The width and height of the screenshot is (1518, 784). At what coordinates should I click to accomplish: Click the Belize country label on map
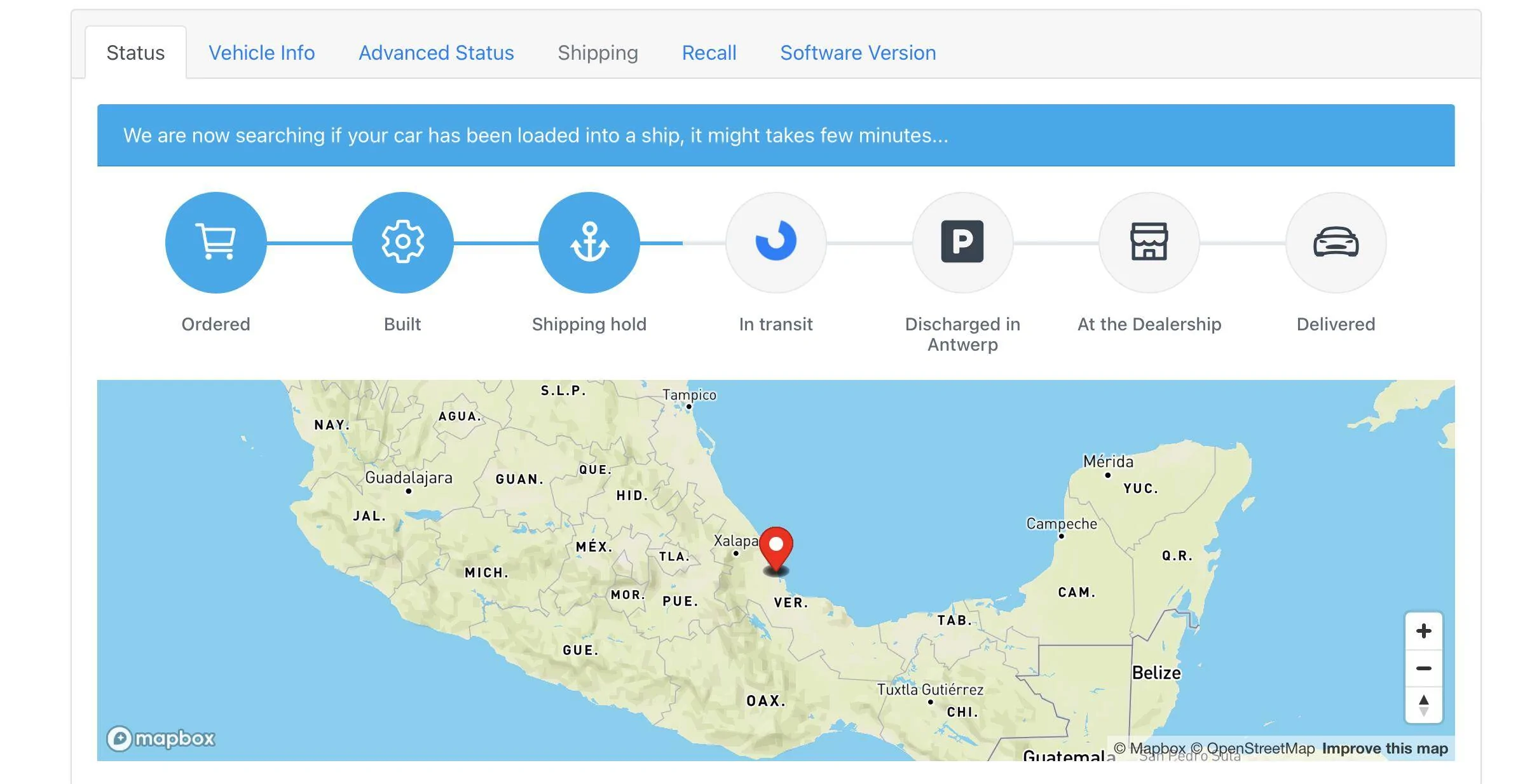(1156, 673)
